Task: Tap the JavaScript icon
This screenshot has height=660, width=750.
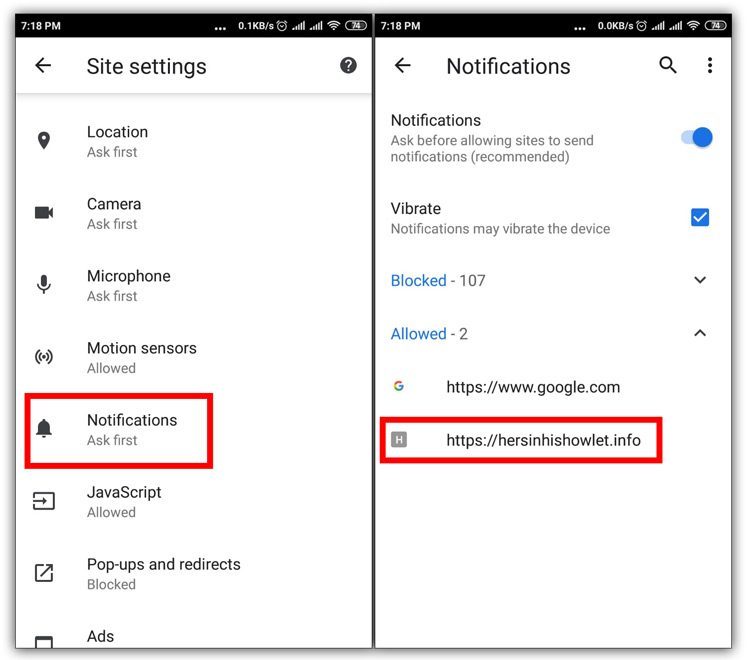Action: tap(44, 501)
